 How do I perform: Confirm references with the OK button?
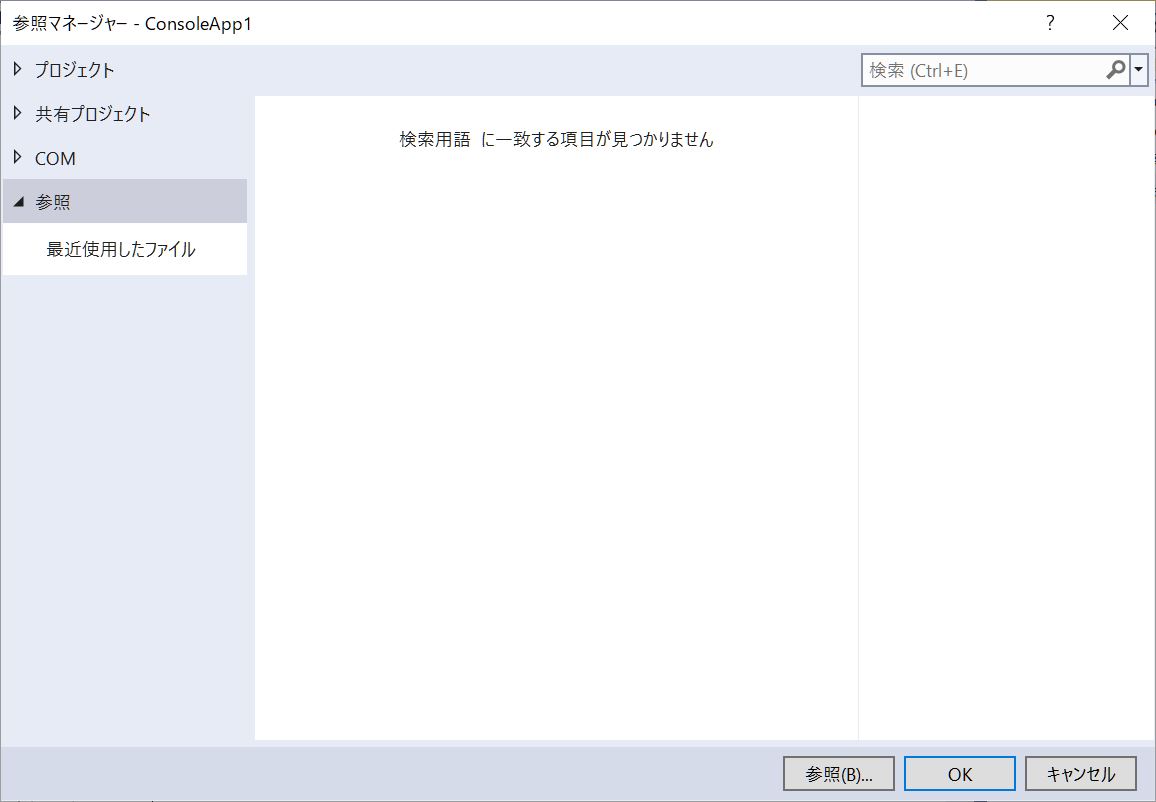(958, 773)
